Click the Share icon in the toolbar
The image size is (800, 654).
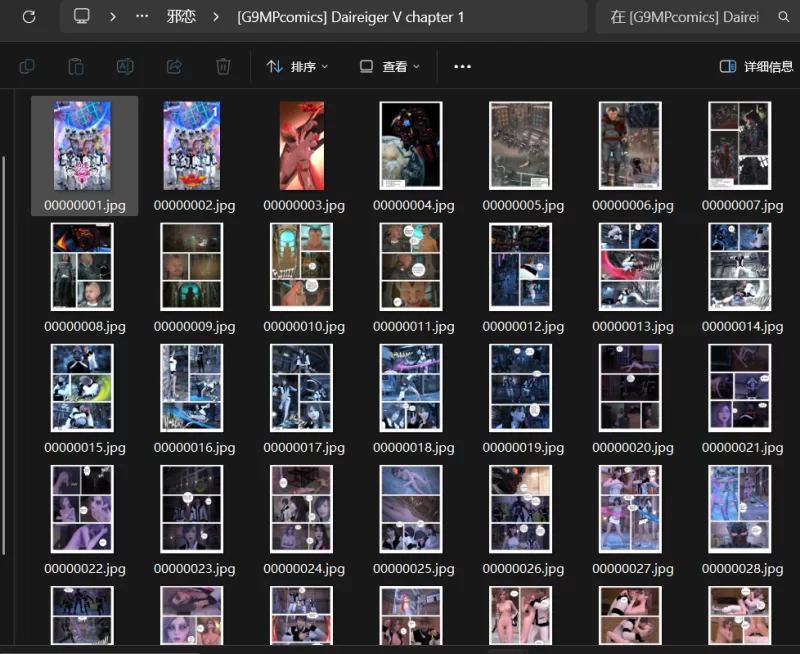coord(174,66)
